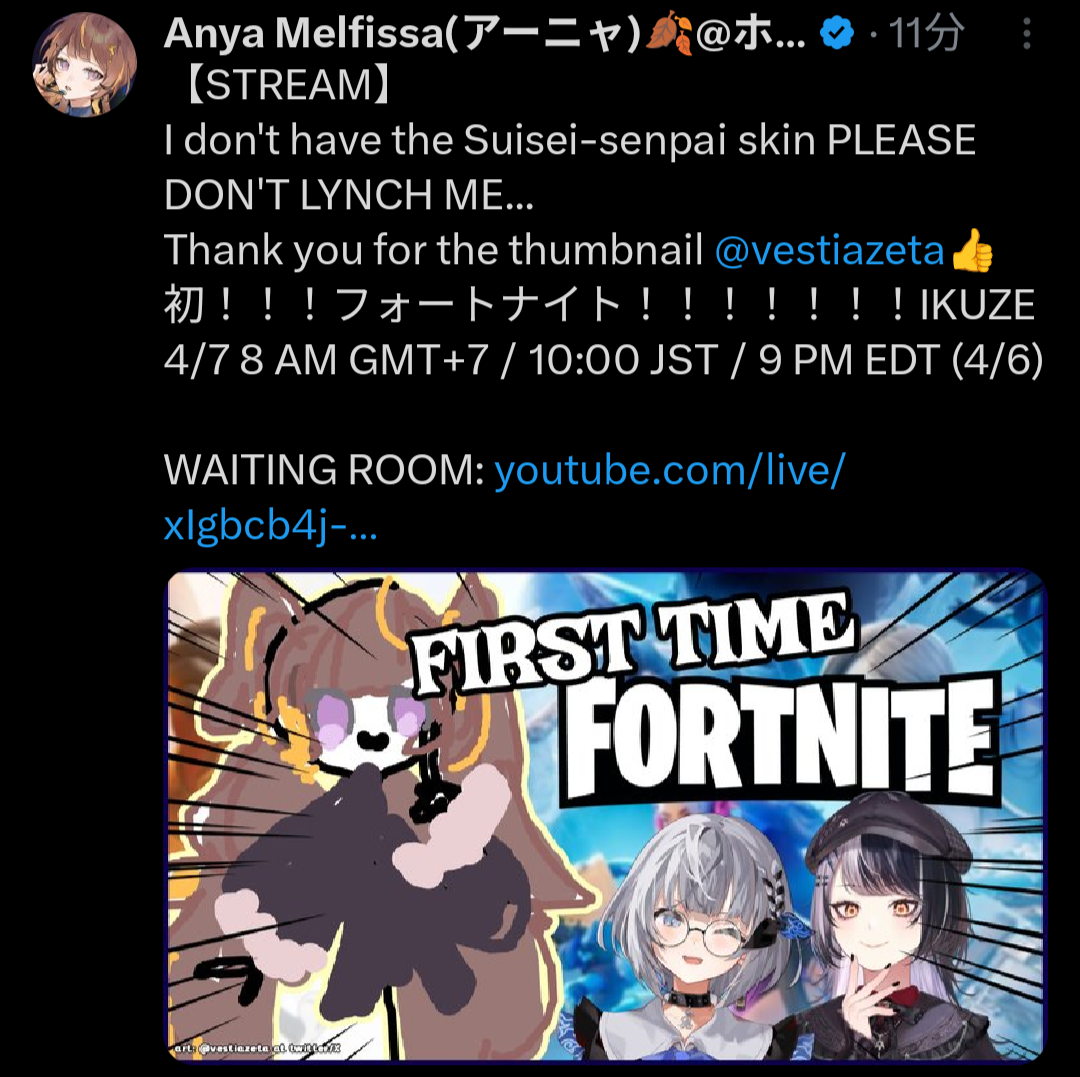
Task: Click the FIRST TIME banner in thumbnail
Action: click(x=634, y=642)
